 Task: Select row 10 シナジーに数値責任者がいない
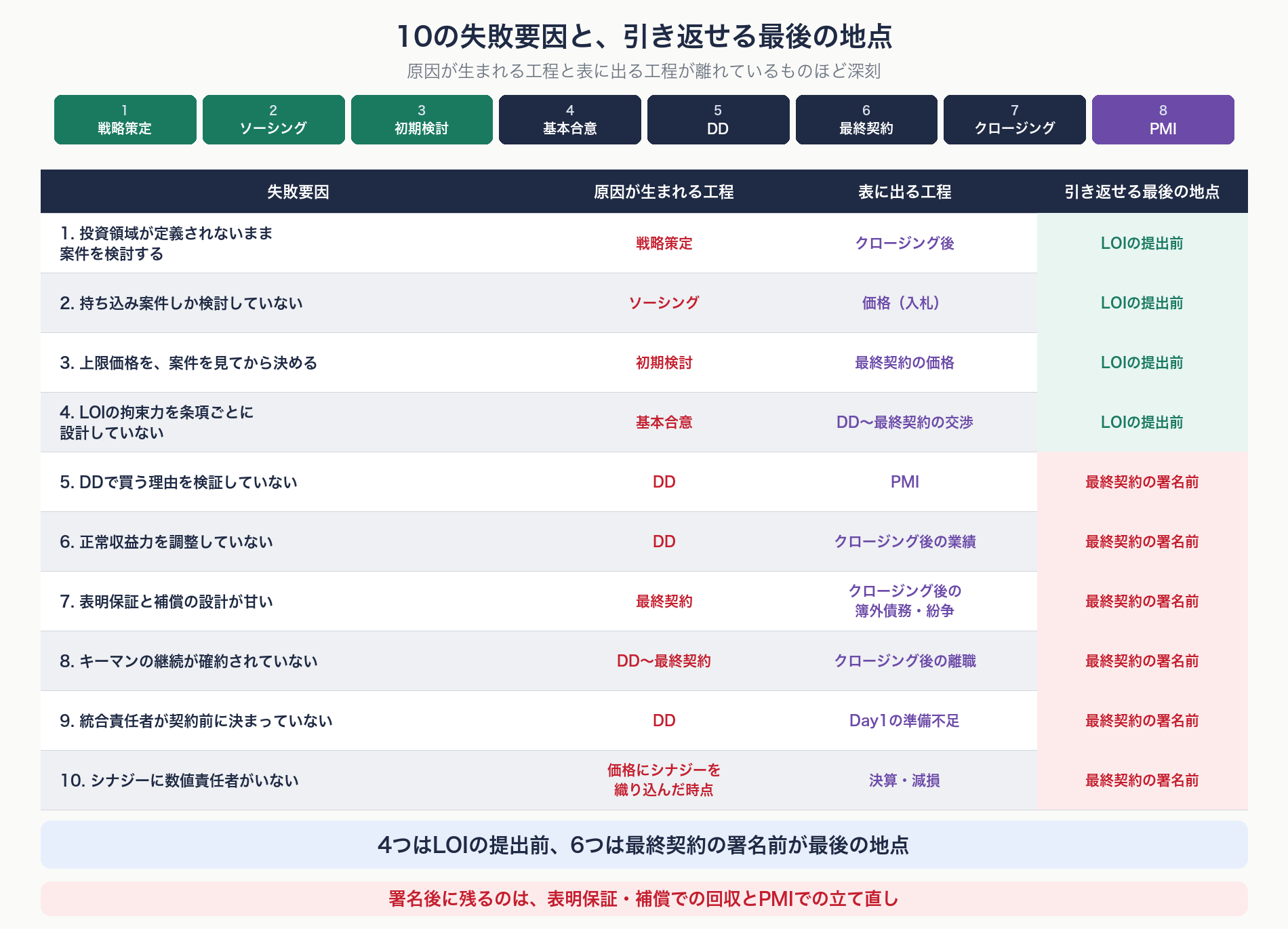pos(179,780)
